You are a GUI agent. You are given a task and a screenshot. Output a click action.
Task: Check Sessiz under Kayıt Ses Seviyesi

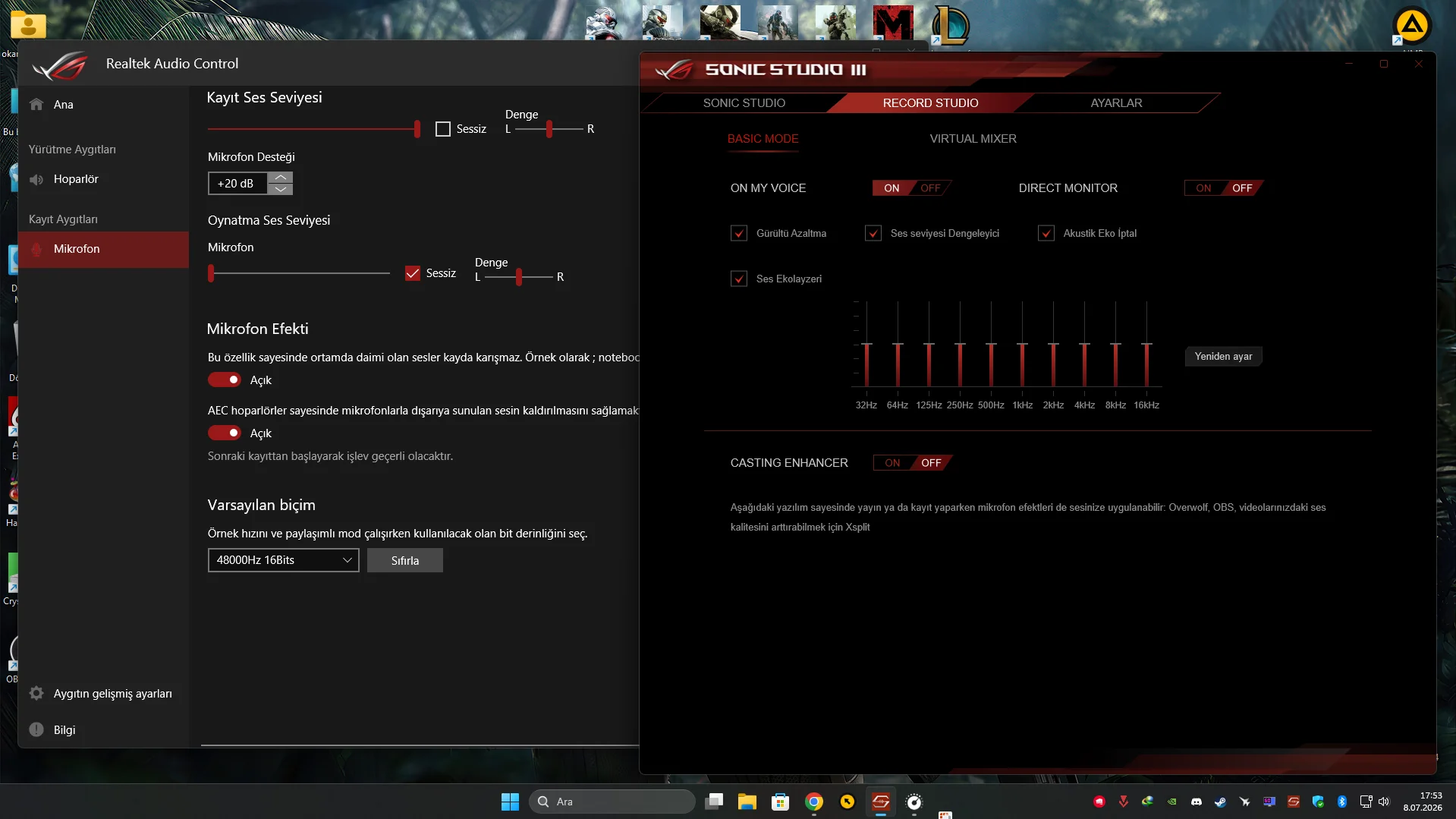click(443, 130)
